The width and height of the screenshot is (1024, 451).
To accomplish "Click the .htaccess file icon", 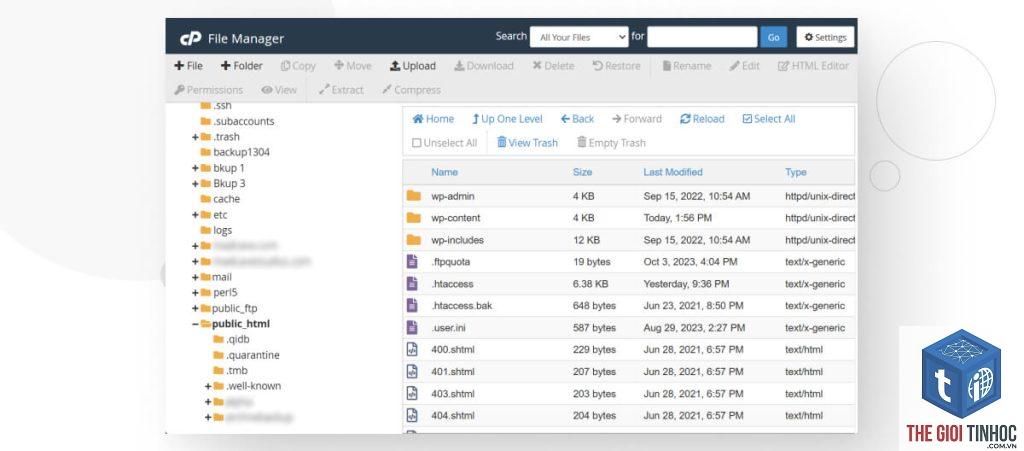I will pos(412,284).
